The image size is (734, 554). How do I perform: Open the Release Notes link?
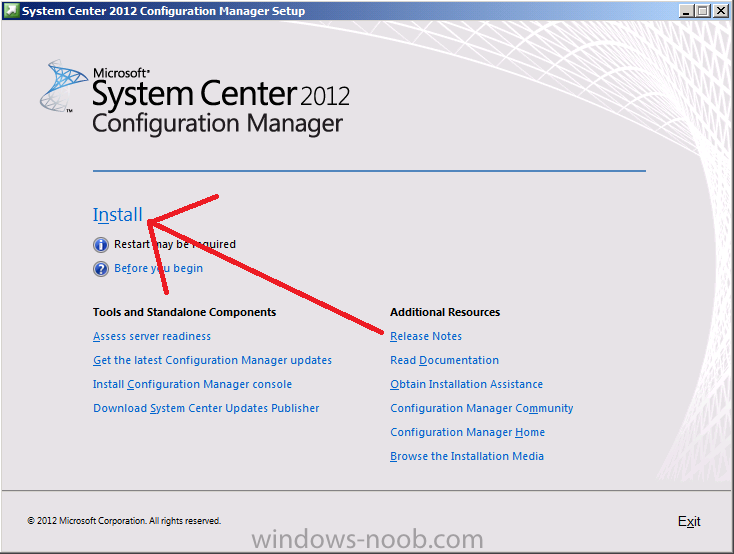[426, 336]
